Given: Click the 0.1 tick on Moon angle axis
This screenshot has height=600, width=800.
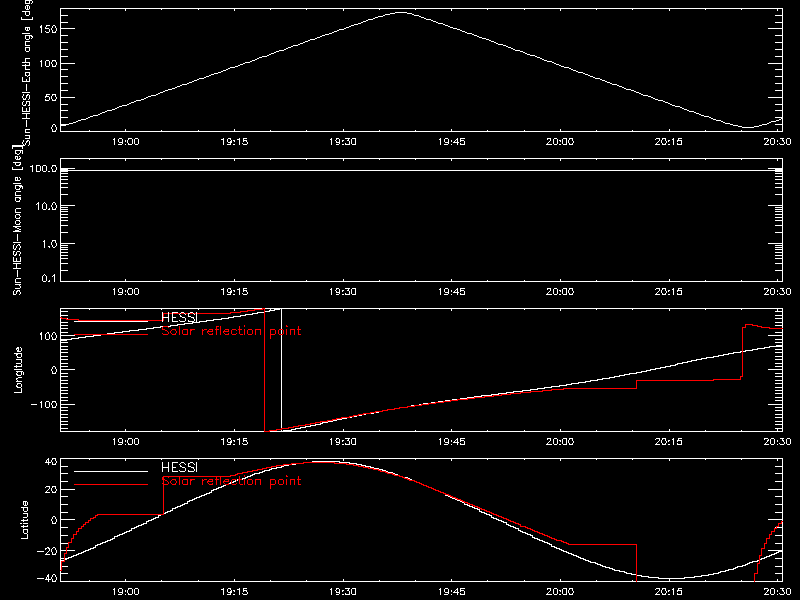Looking at the screenshot, I should (49, 278).
